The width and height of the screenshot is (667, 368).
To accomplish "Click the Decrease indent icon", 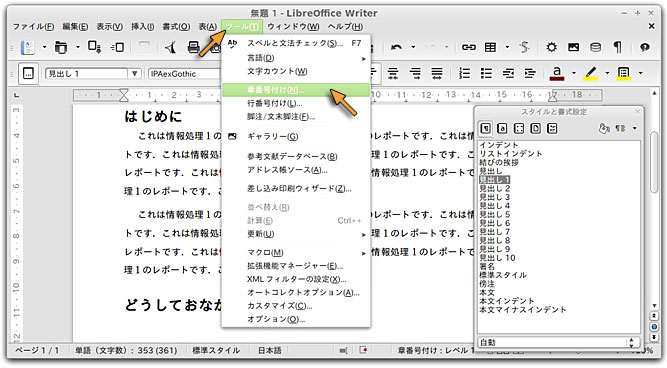I will click(508, 74).
